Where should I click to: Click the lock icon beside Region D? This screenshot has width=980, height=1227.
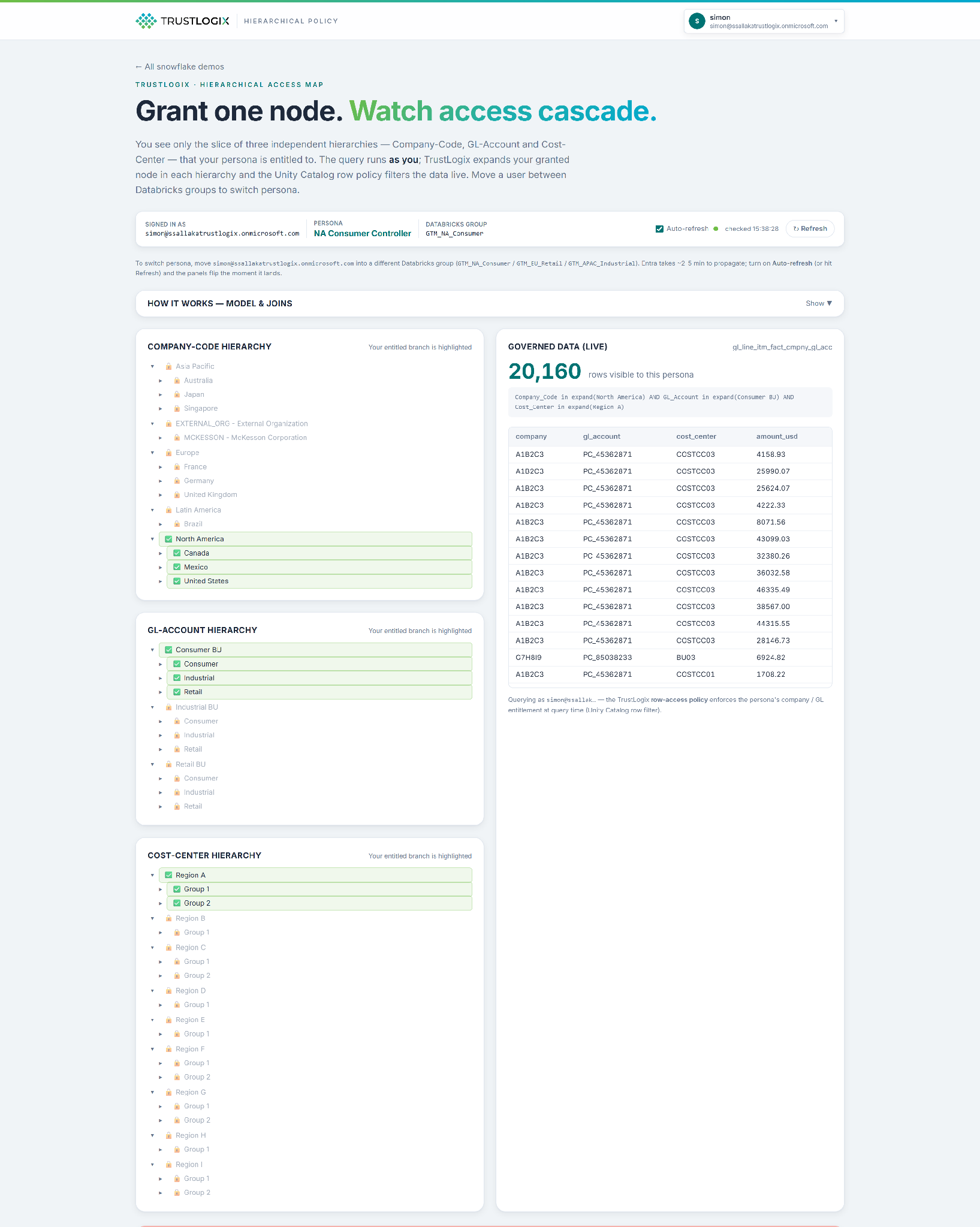168,991
